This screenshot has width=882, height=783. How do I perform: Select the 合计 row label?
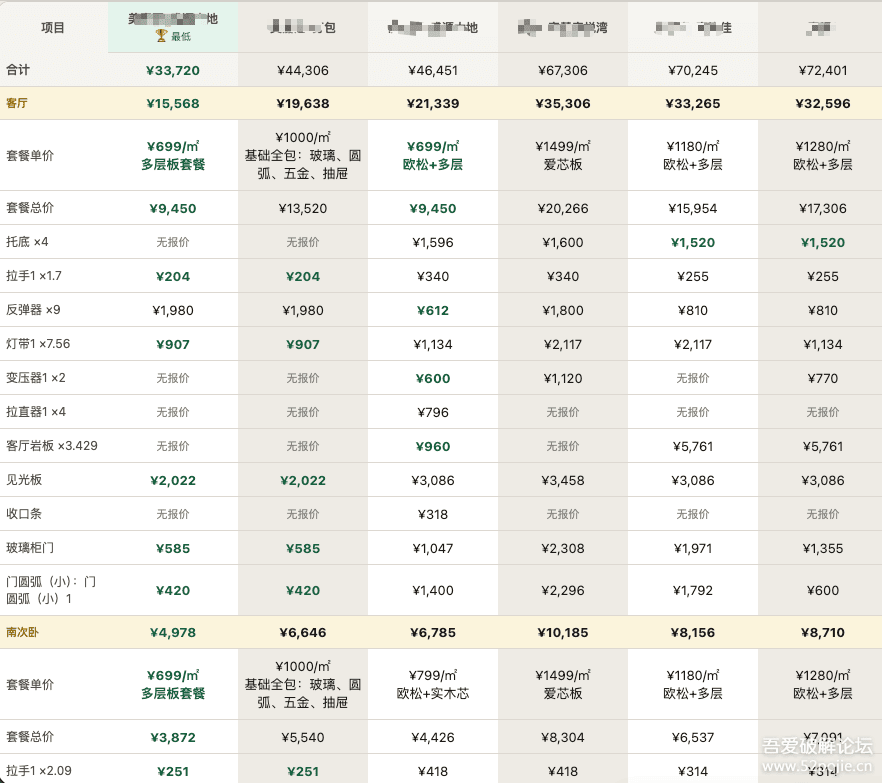[17, 70]
